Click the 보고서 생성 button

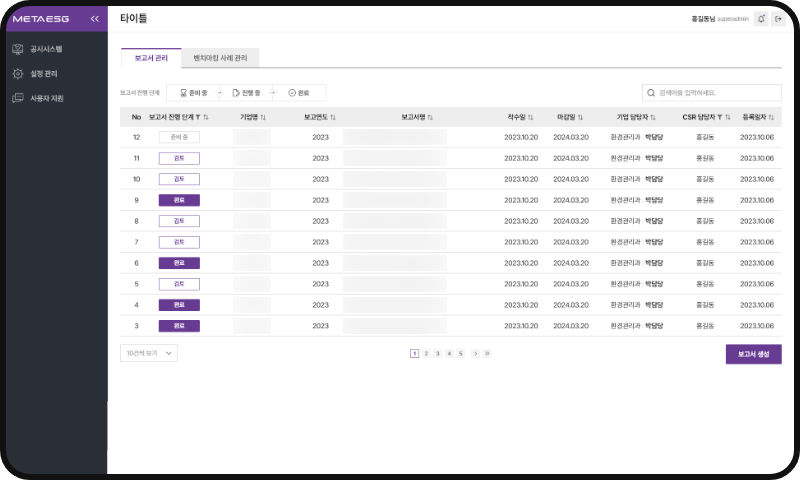(x=753, y=354)
